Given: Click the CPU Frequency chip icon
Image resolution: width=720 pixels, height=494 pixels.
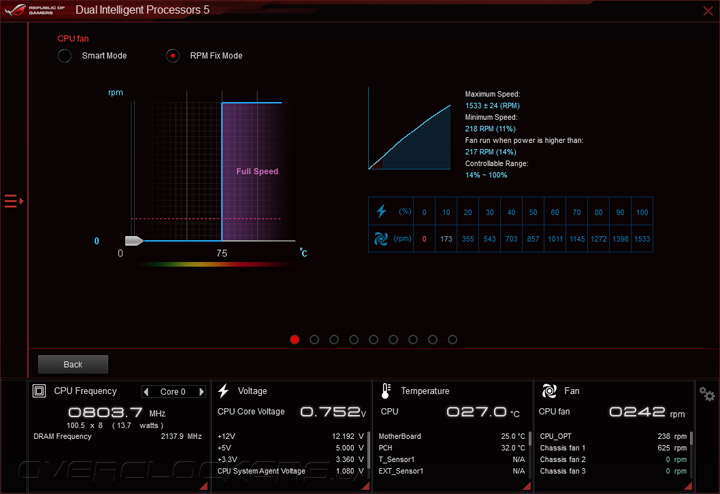Looking at the screenshot, I should (x=39, y=391).
